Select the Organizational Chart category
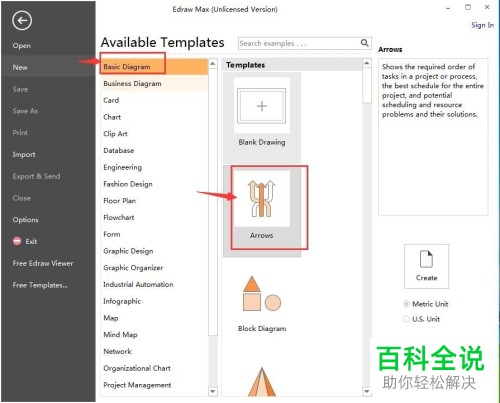Image resolution: width=500 pixels, height=403 pixels. pos(137,368)
